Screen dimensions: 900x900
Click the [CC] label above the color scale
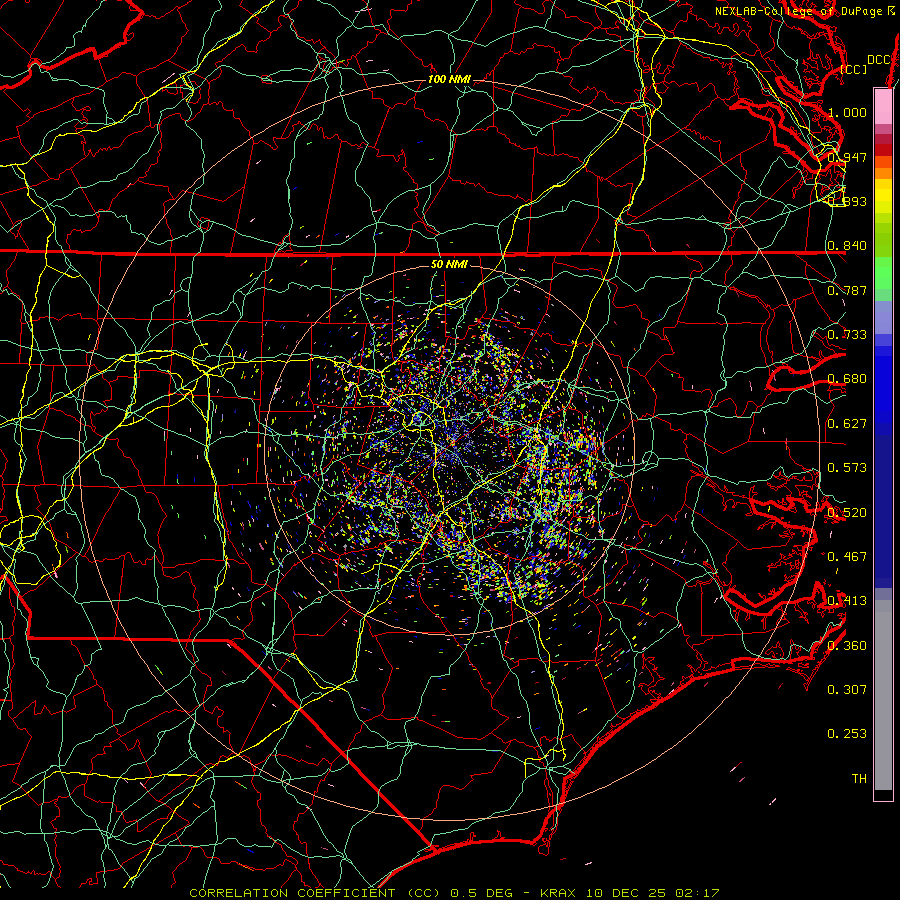coord(854,69)
